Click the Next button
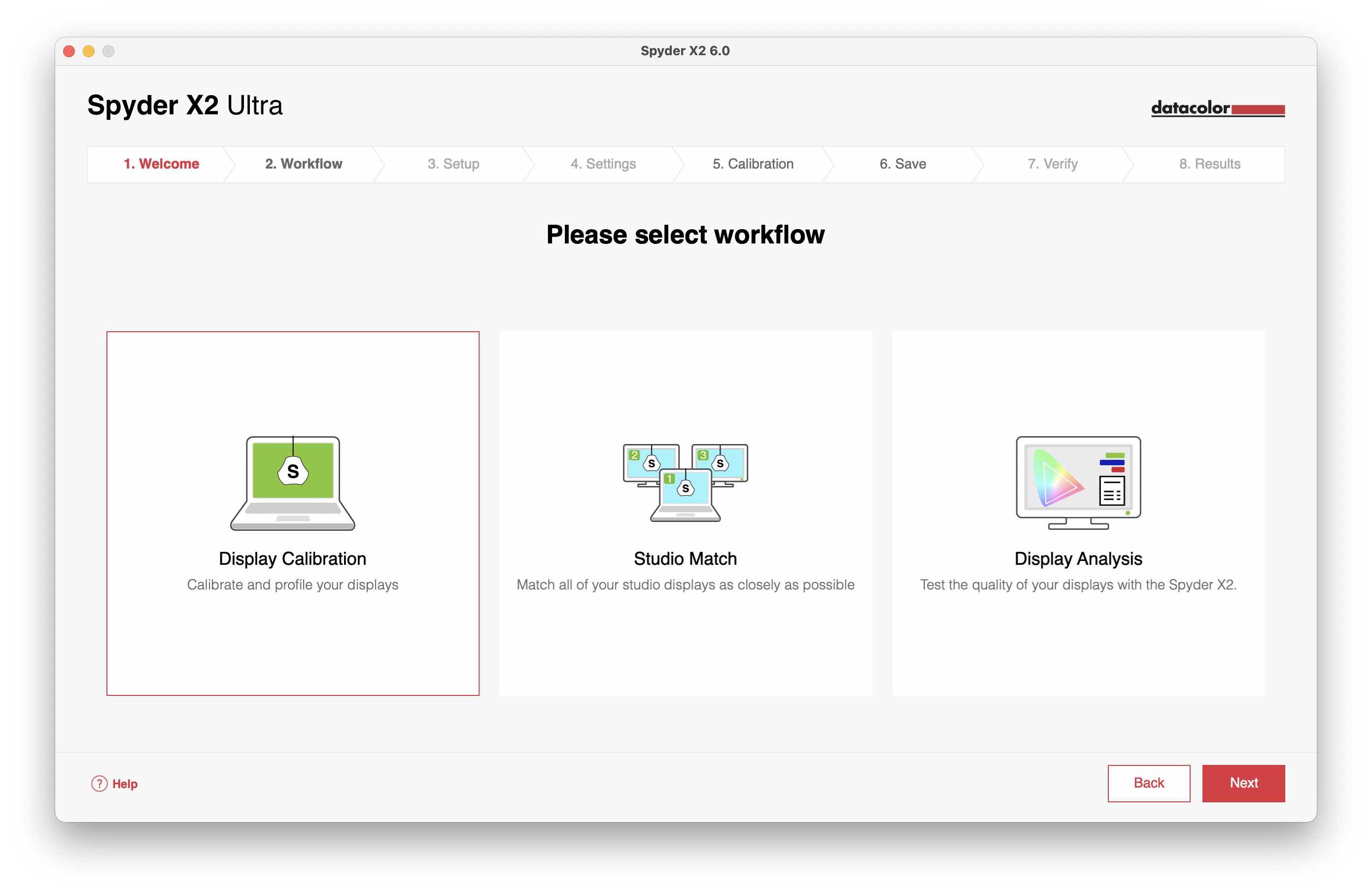The height and width of the screenshot is (895, 1372). tap(1243, 783)
